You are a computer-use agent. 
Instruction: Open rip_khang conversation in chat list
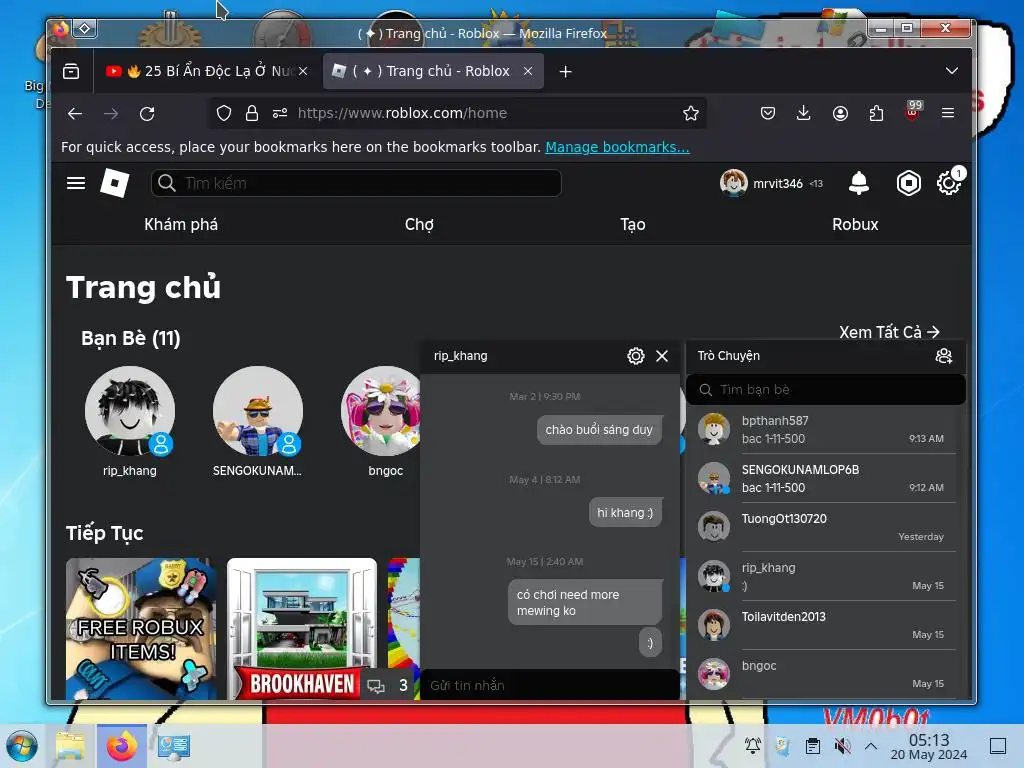[826, 577]
